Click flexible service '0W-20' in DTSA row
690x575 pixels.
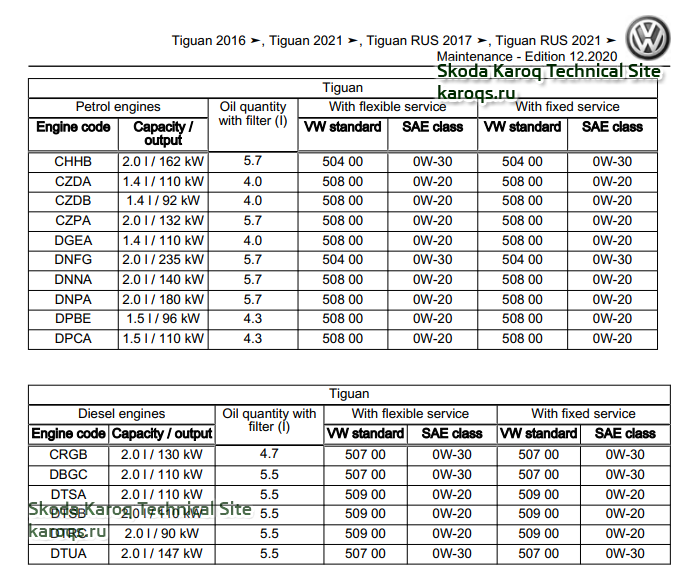tap(452, 494)
